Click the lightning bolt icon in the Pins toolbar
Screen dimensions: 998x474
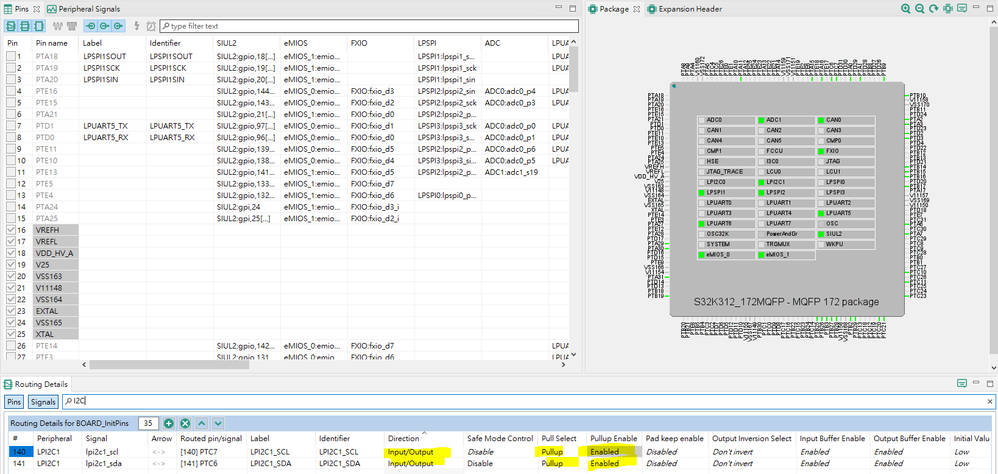click(x=137, y=26)
